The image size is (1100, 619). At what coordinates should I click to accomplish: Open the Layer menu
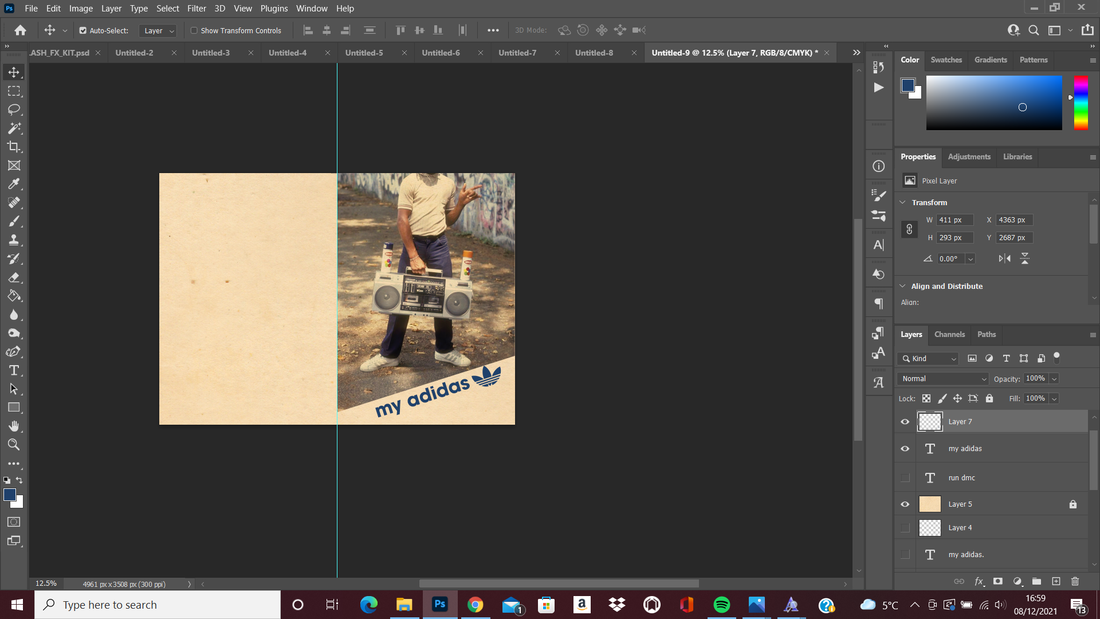click(111, 8)
